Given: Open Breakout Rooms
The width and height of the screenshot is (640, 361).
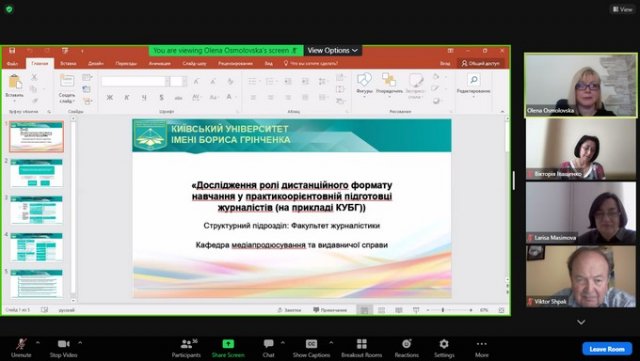Looking at the screenshot, I should (362, 348).
